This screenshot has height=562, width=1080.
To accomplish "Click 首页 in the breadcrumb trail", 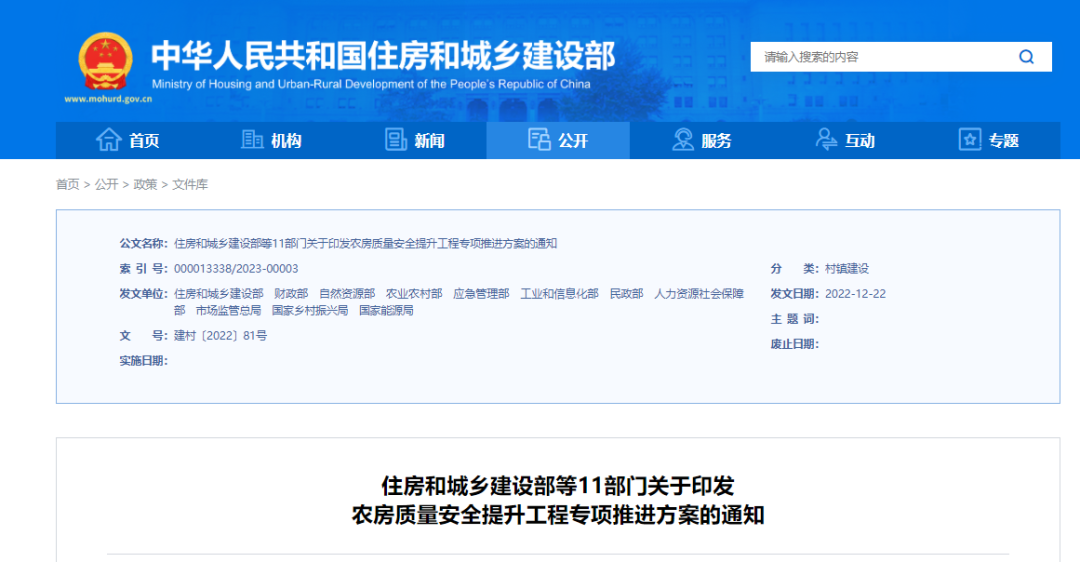I will [67, 184].
